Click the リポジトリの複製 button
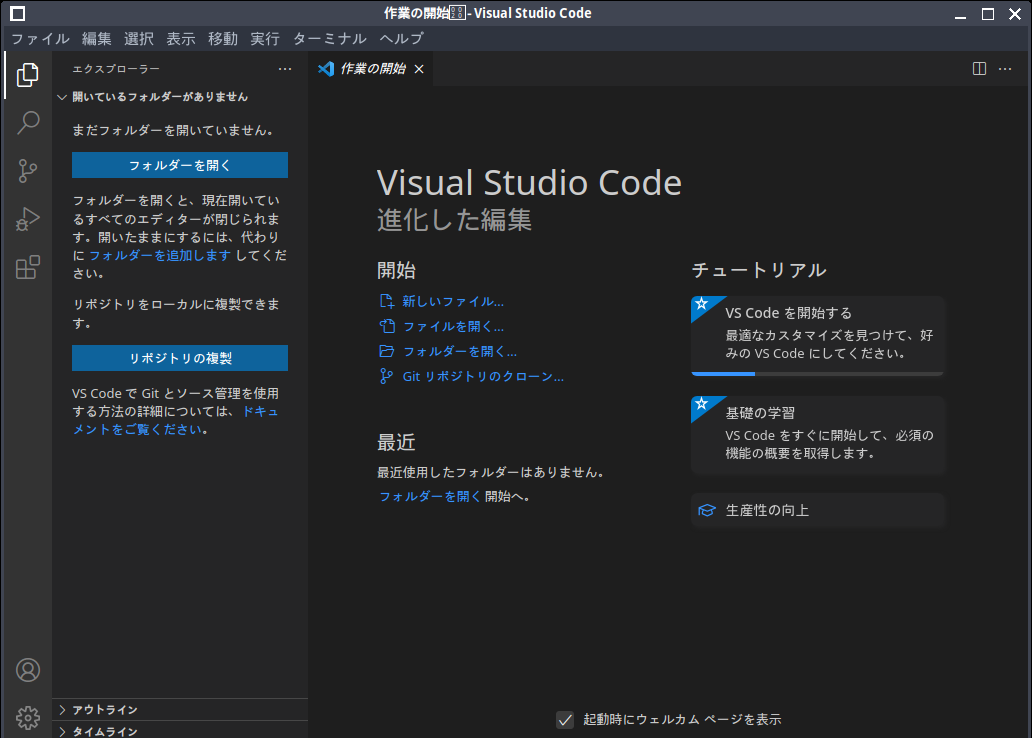 pyautogui.click(x=180, y=358)
